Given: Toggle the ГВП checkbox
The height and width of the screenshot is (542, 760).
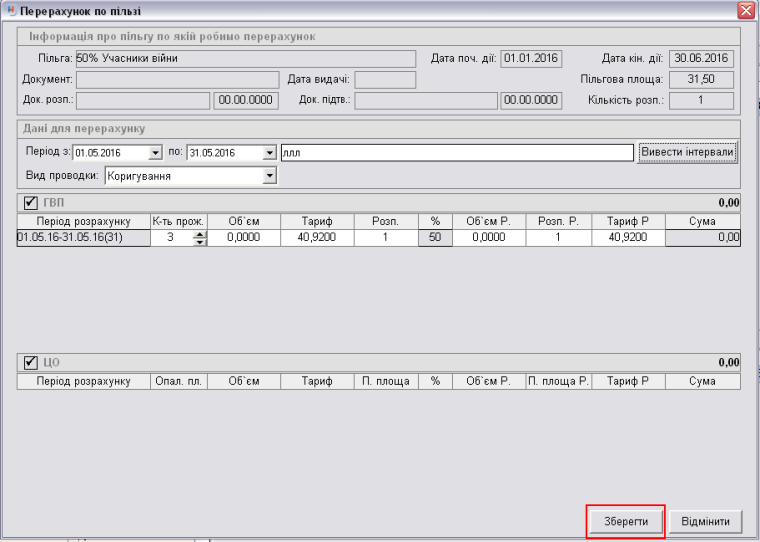Looking at the screenshot, I should (x=30, y=203).
